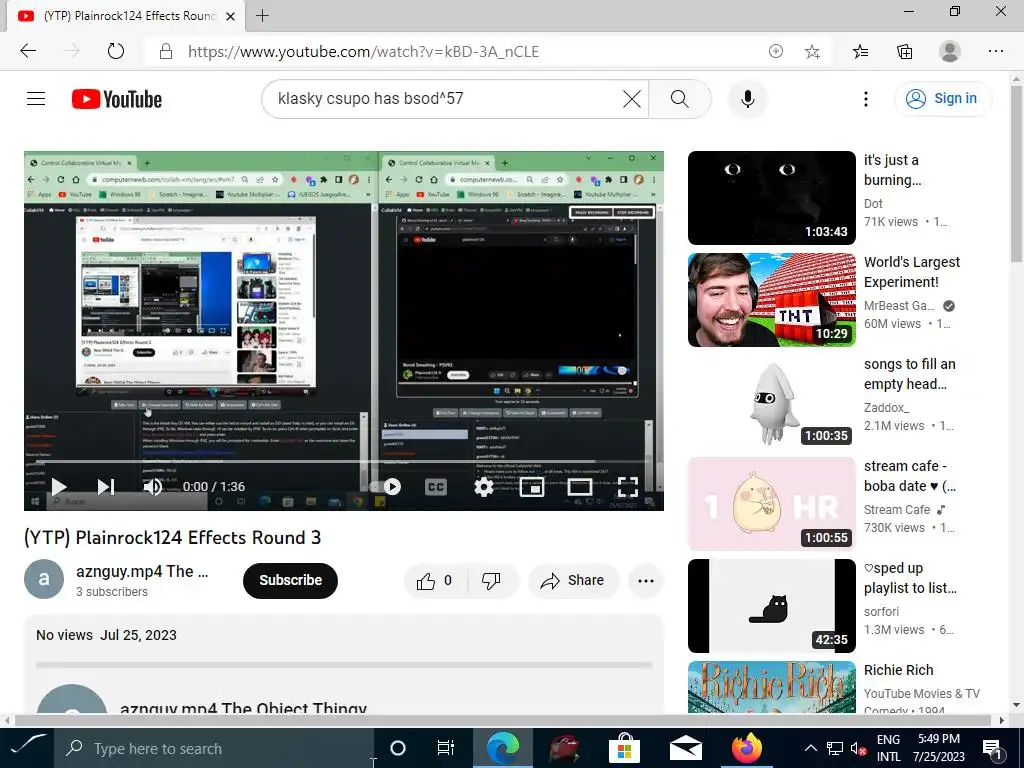Open the muted volume tray icon
This screenshot has width=1024, height=768.
(858, 748)
